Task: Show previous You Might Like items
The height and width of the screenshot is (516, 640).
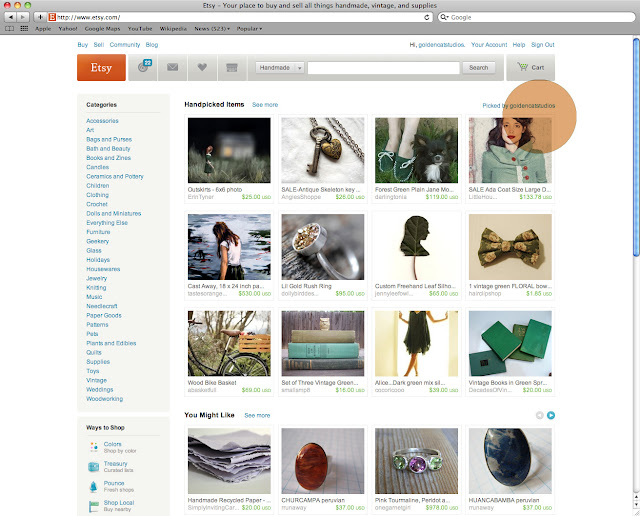Action: pos(540,415)
